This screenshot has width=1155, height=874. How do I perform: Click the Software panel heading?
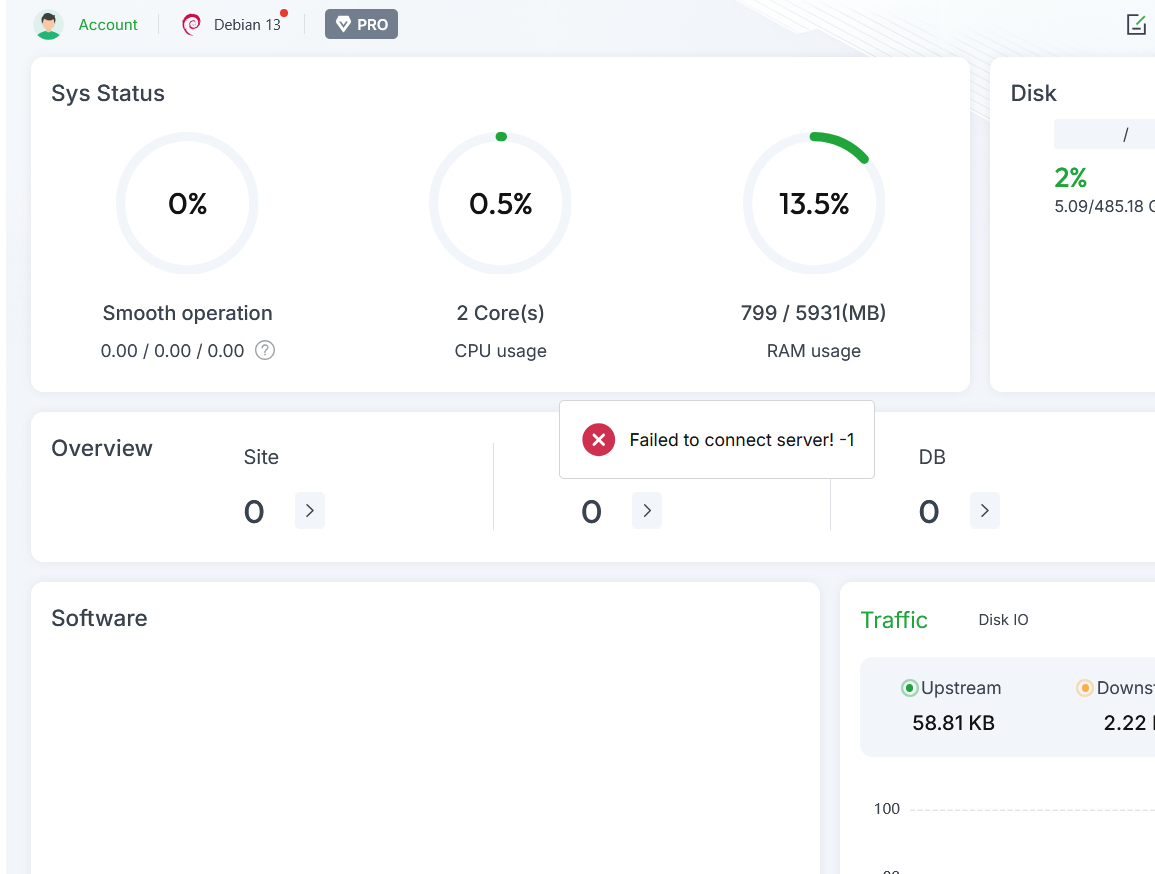tap(99, 619)
